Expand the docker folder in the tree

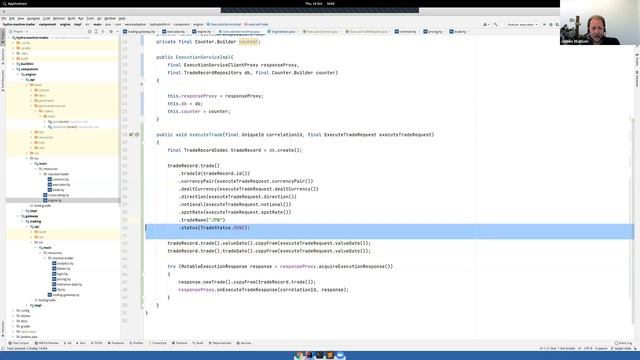(13, 316)
